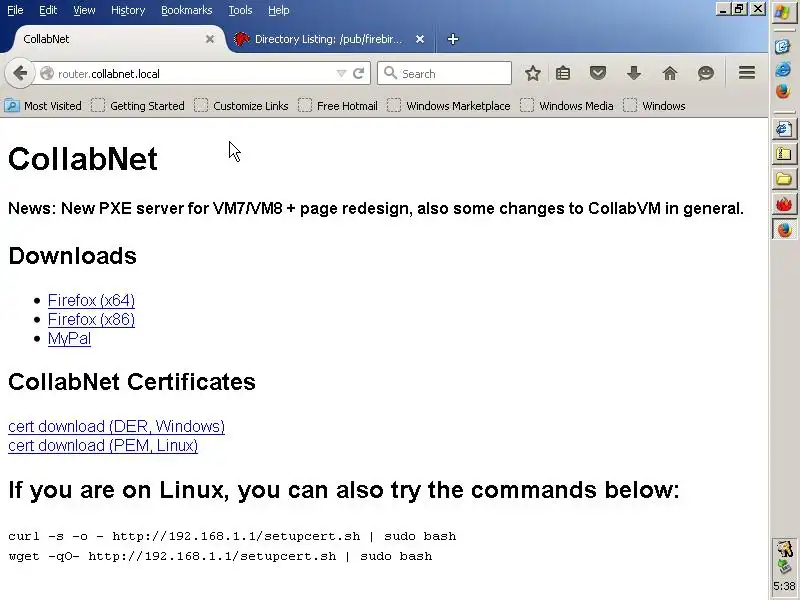Select the active Firefox taskbar button
This screenshot has width=800, height=600.
coord(784,229)
